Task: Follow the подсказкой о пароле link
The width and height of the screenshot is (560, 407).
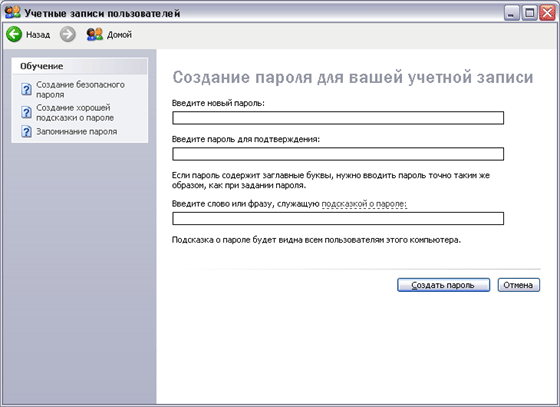Action: pyautogui.click(x=364, y=204)
